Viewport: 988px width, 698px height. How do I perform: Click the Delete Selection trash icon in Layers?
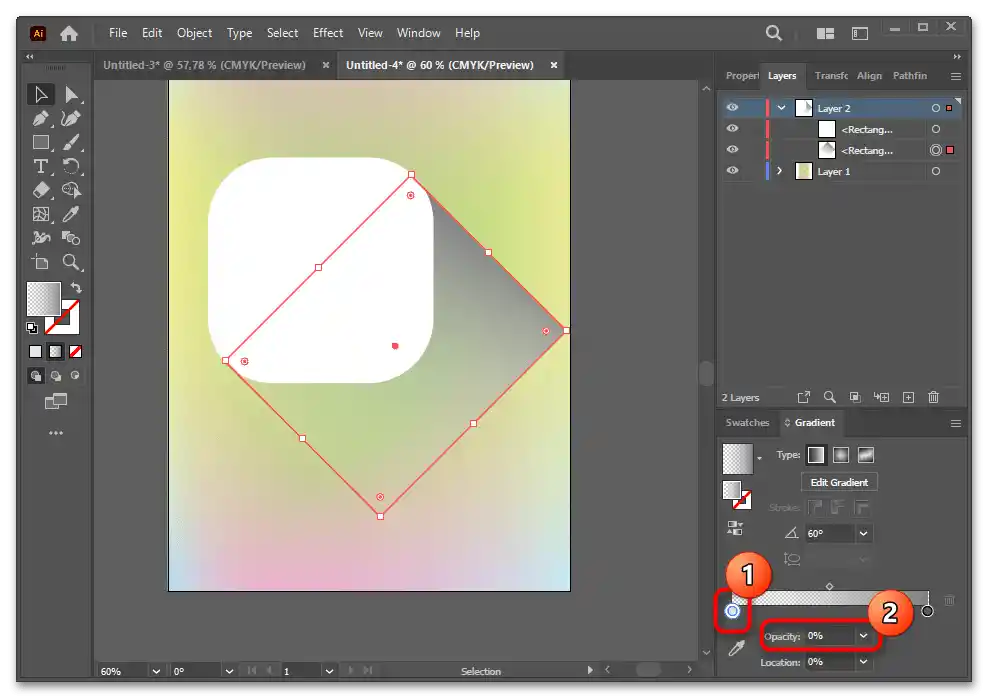click(x=933, y=397)
